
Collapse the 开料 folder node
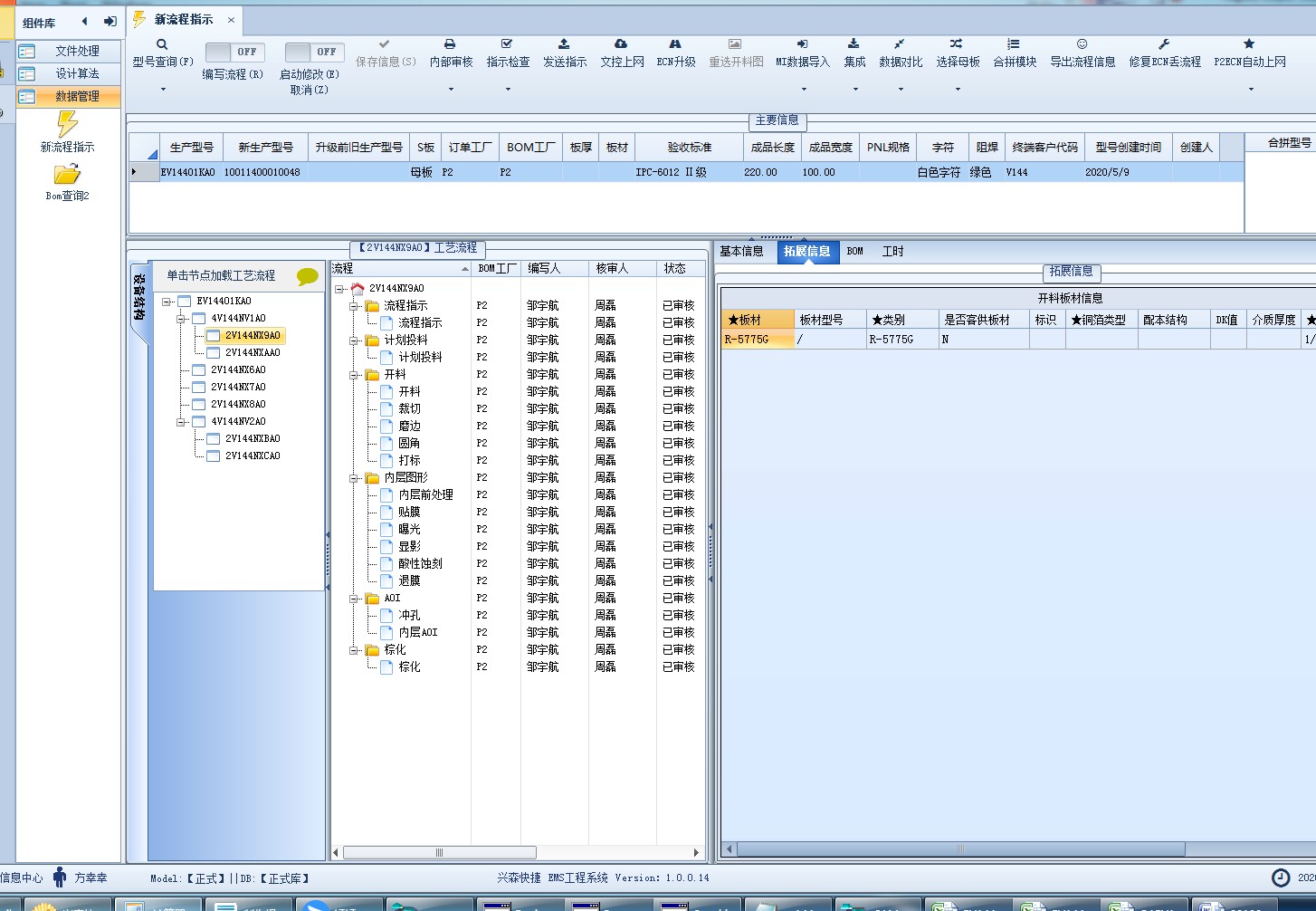pos(354,375)
